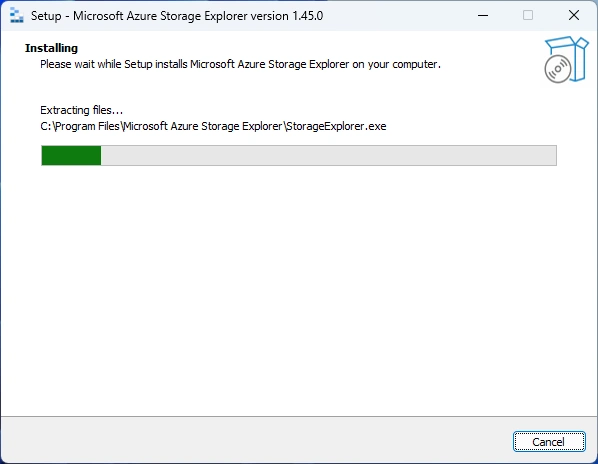This screenshot has height=464, width=598.
Task: Click Microsoft Azure Storage Explorer in title text
Action: tap(160, 16)
